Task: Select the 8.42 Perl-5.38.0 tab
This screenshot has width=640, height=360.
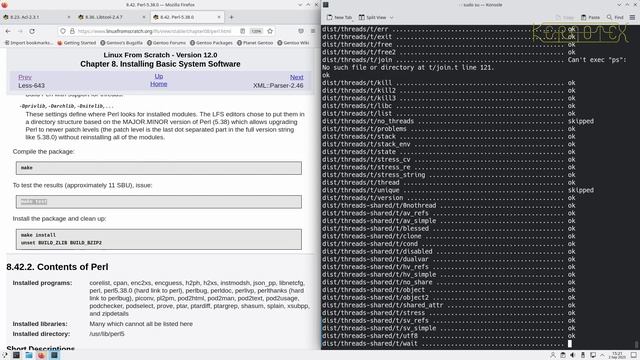Action: (x=187, y=17)
